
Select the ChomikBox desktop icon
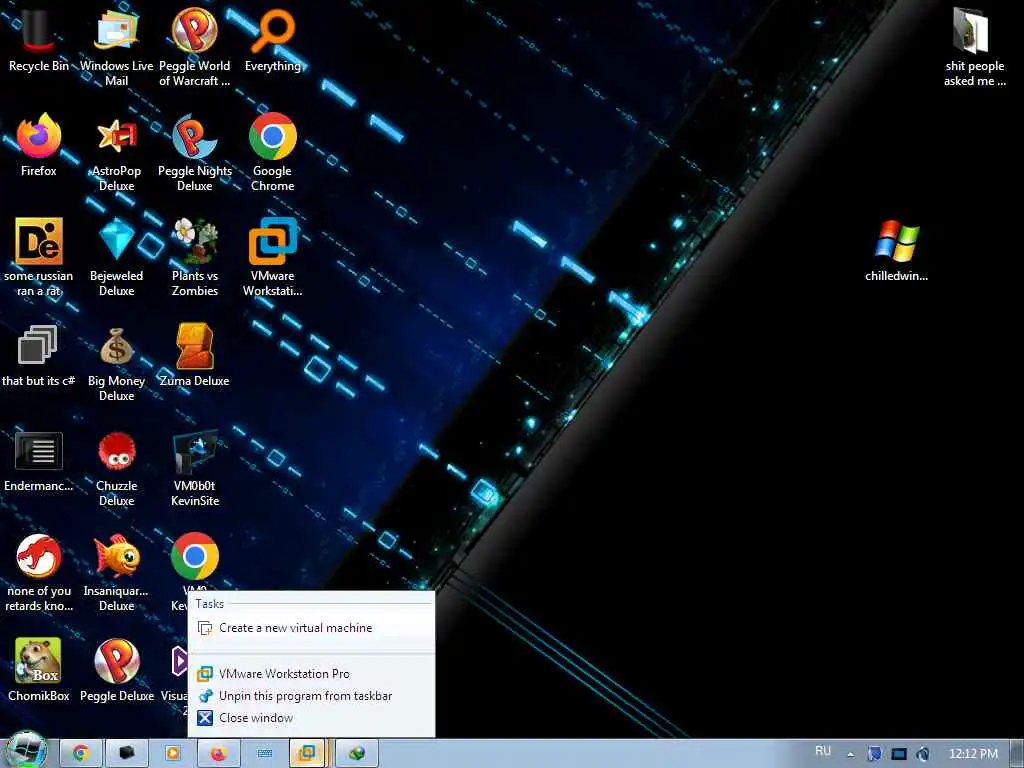[39, 670]
